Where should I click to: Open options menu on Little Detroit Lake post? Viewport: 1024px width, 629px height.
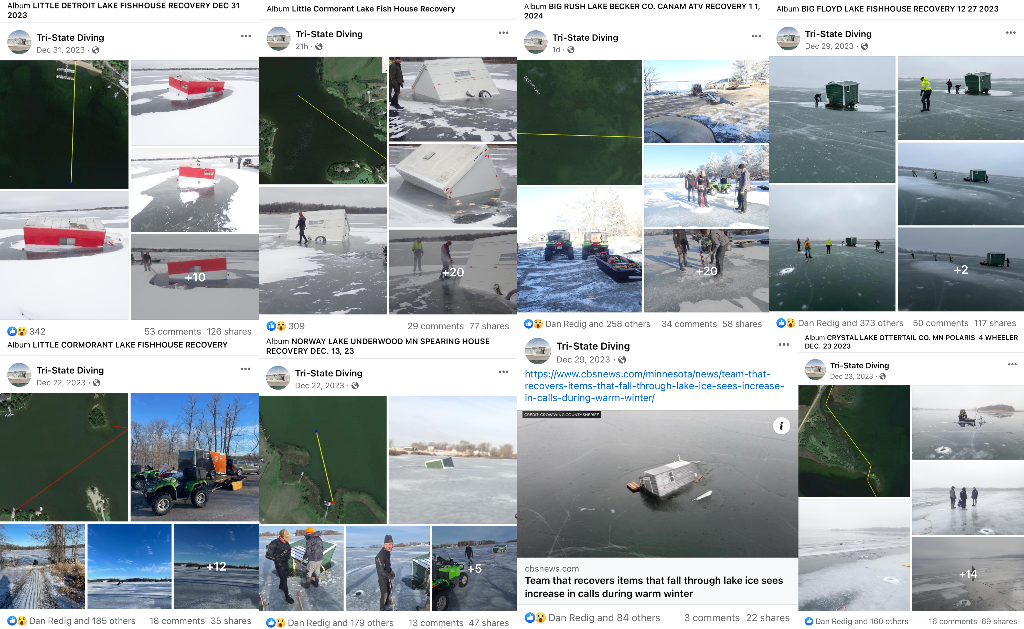coord(246,37)
